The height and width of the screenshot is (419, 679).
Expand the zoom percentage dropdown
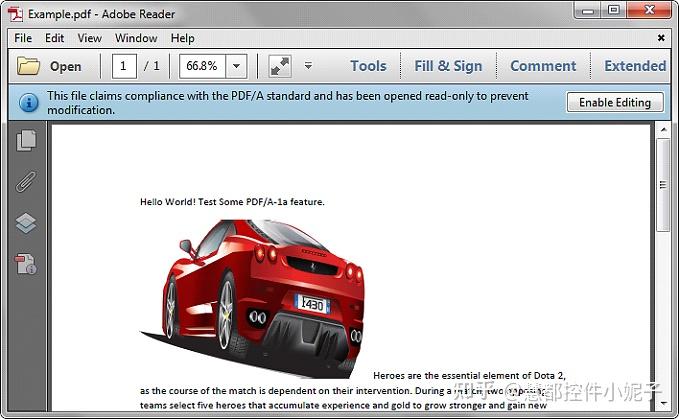236,66
